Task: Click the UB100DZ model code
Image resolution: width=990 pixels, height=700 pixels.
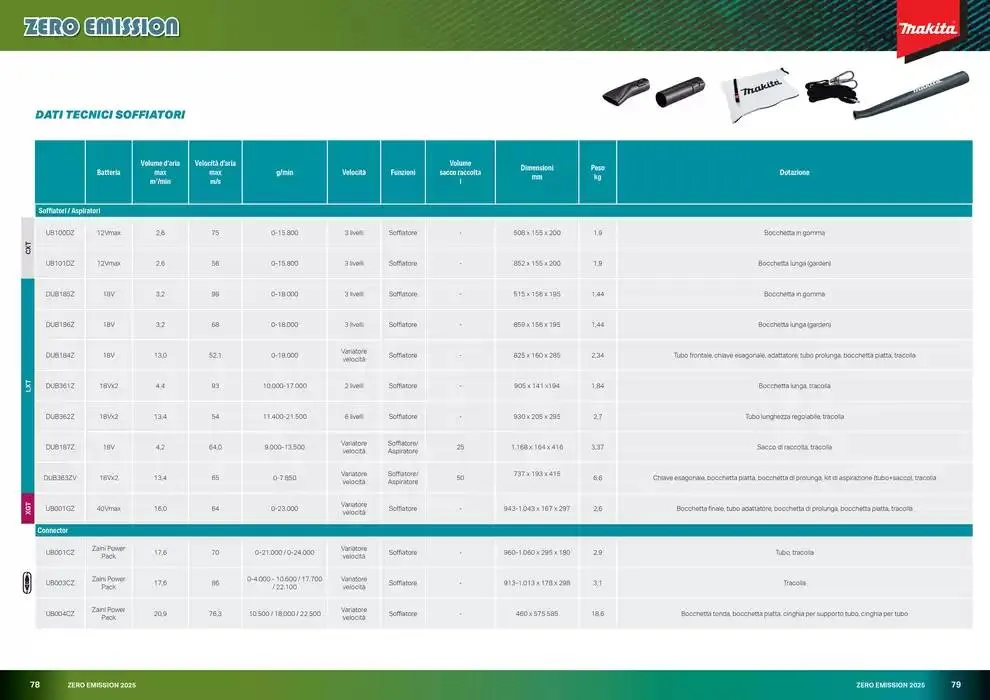Action: pos(60,233)
